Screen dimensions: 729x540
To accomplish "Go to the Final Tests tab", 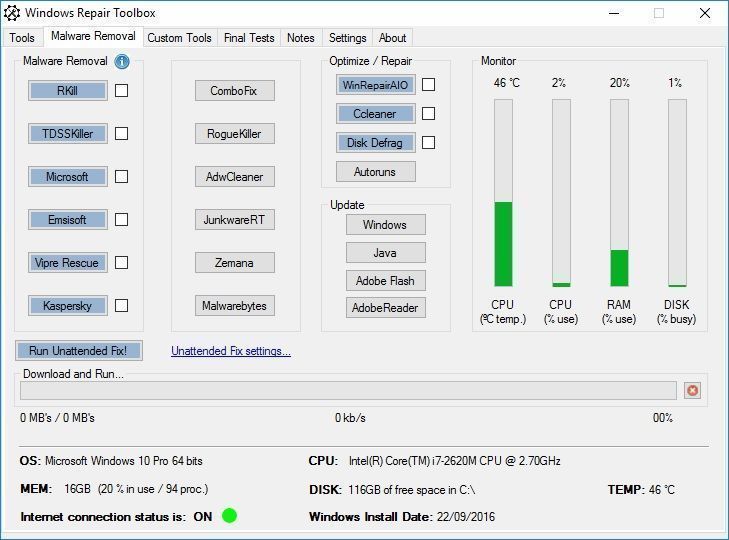I will [x=249, y=38].
